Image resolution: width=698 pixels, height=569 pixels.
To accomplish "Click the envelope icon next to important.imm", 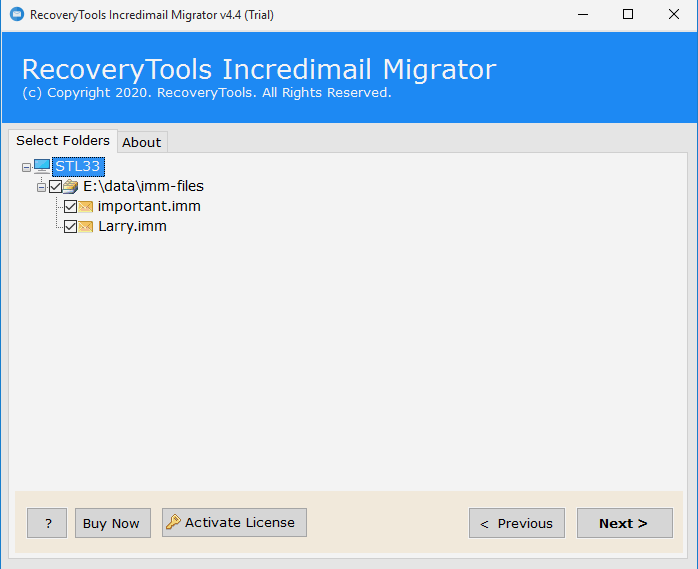I will 86,206.
